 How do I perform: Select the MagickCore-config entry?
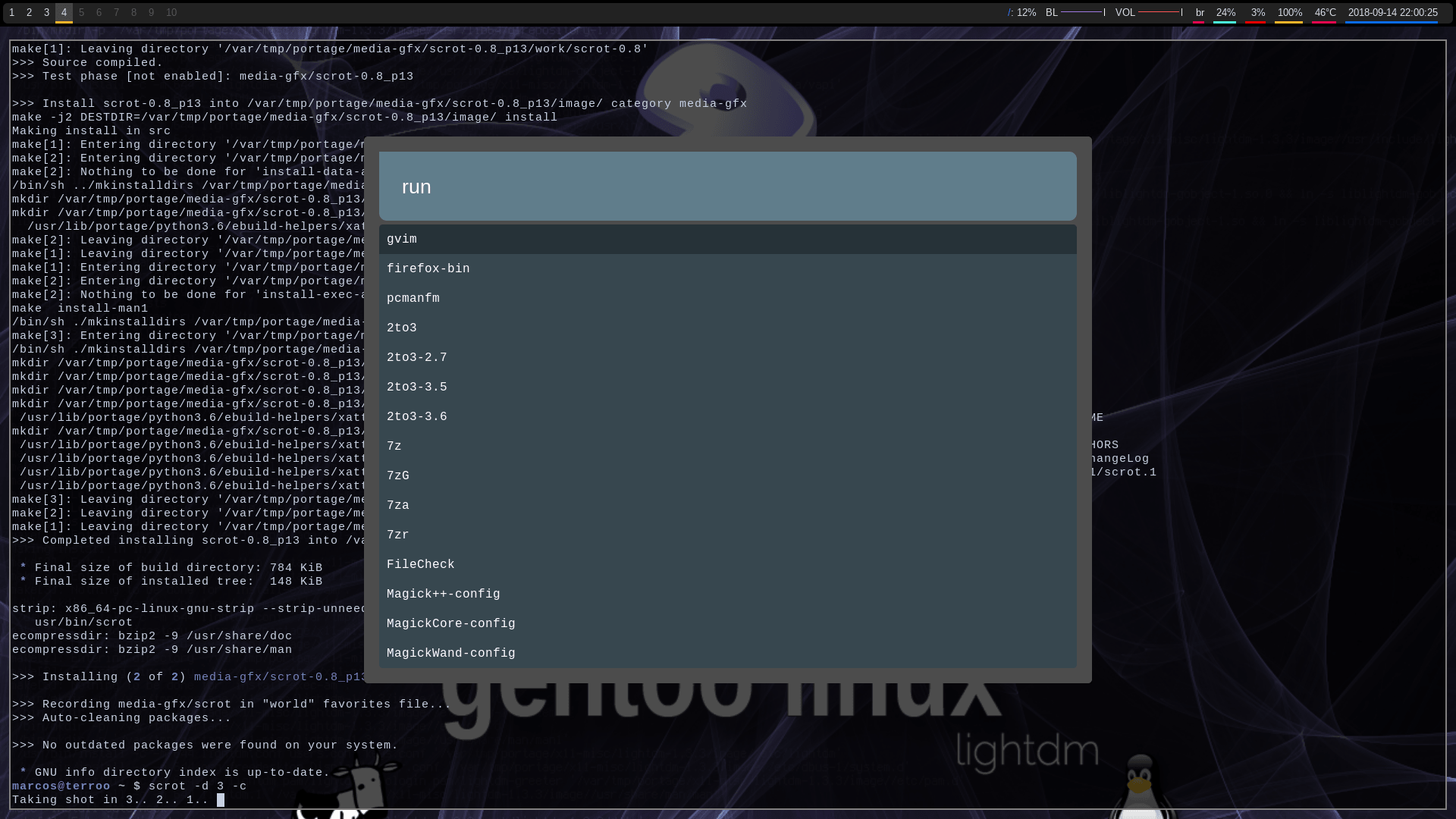728,623
